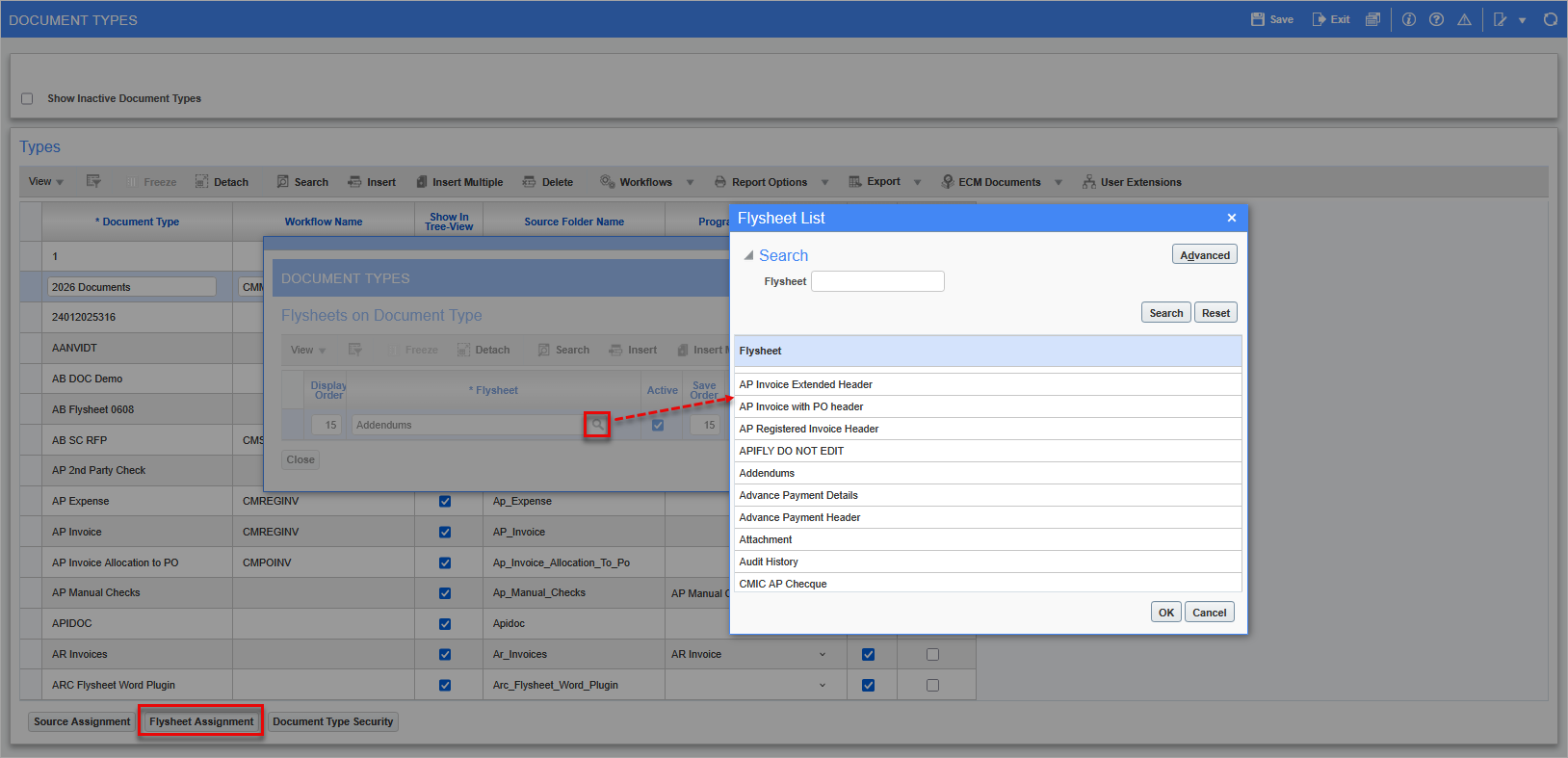Expand the Export dropdown arrow

[917, 182]
